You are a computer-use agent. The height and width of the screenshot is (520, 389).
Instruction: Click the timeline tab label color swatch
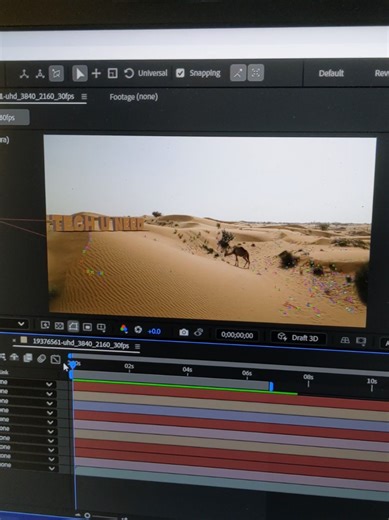[24, 340]
